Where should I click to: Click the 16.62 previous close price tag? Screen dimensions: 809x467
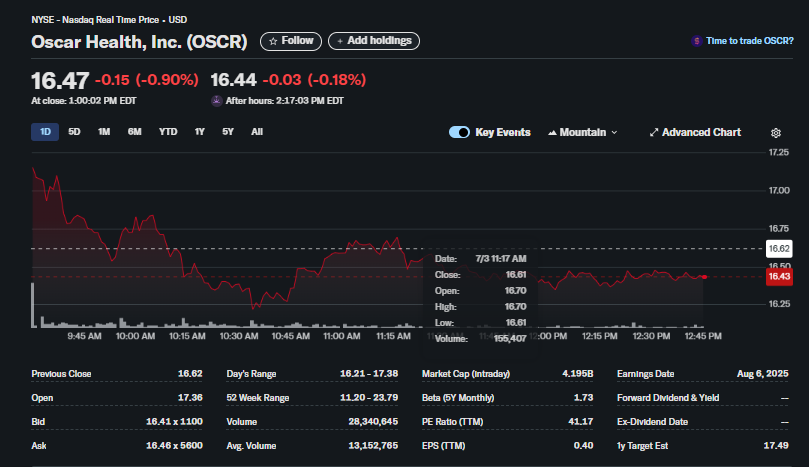779,249
